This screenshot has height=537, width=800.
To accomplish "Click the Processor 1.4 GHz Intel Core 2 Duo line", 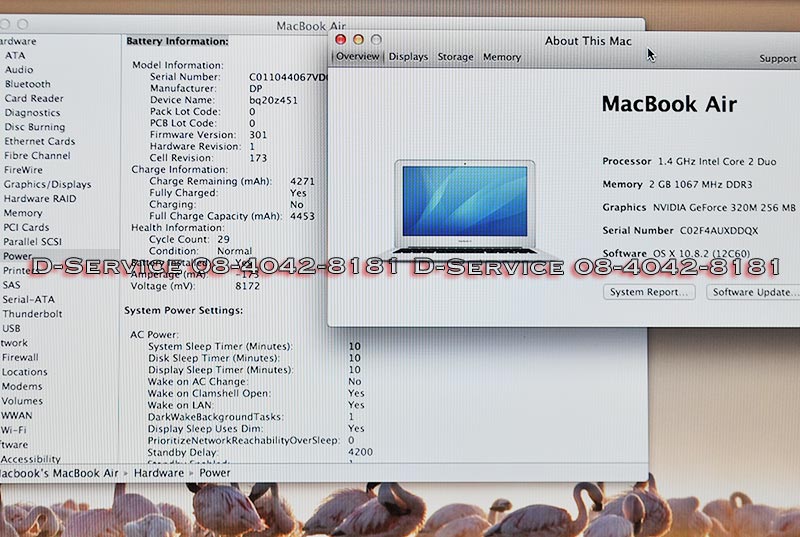I will [x=689, y=161].
